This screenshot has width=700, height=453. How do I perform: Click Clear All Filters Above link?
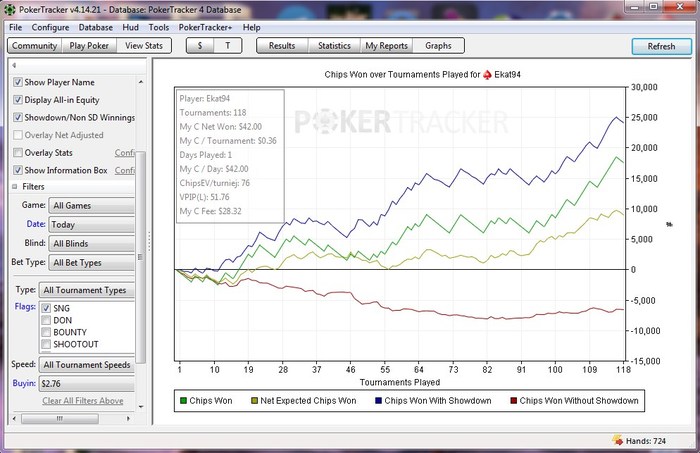(x=83, y=401)
